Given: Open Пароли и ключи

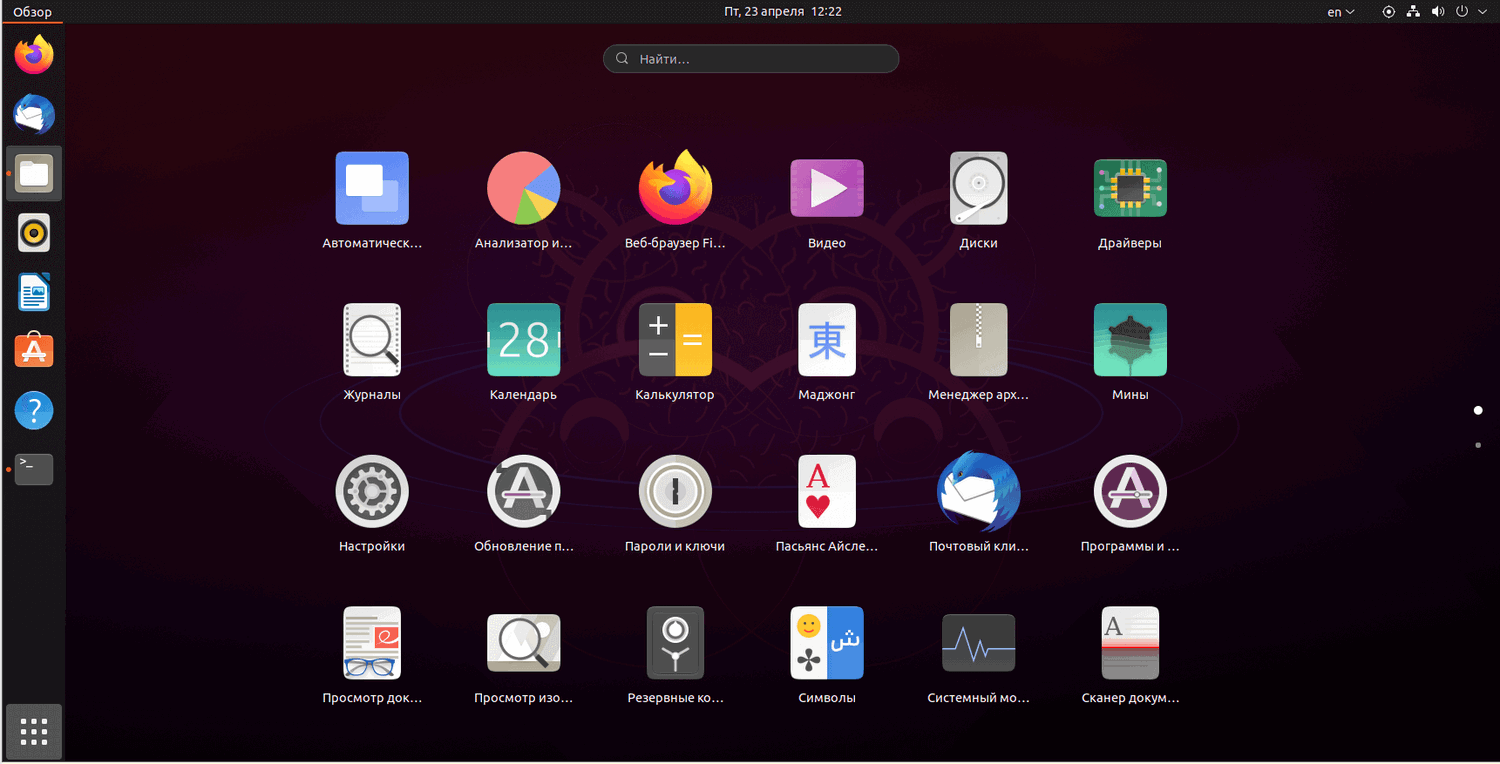Looking at the screenshot, I should point(675,492).
